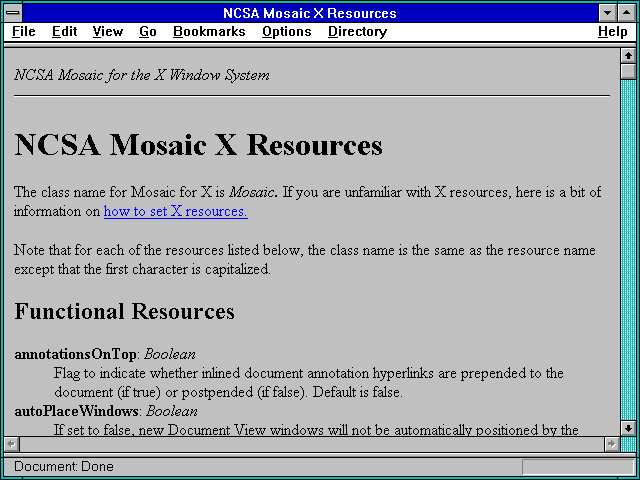
Task: Open the File menu
Action: tap(24, 31)
